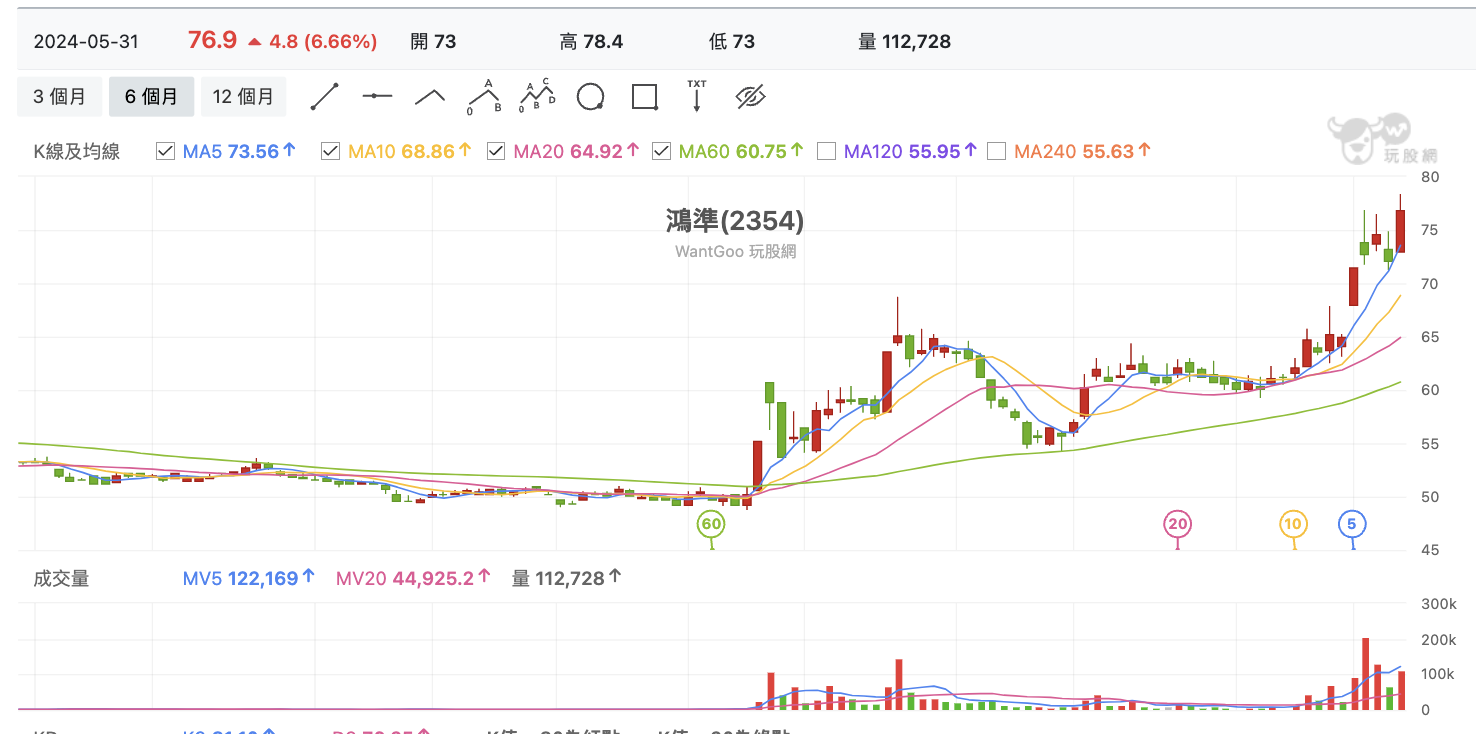
Task: Uncheck the MA5 moving average checkbox
Action: pos(166,152)
